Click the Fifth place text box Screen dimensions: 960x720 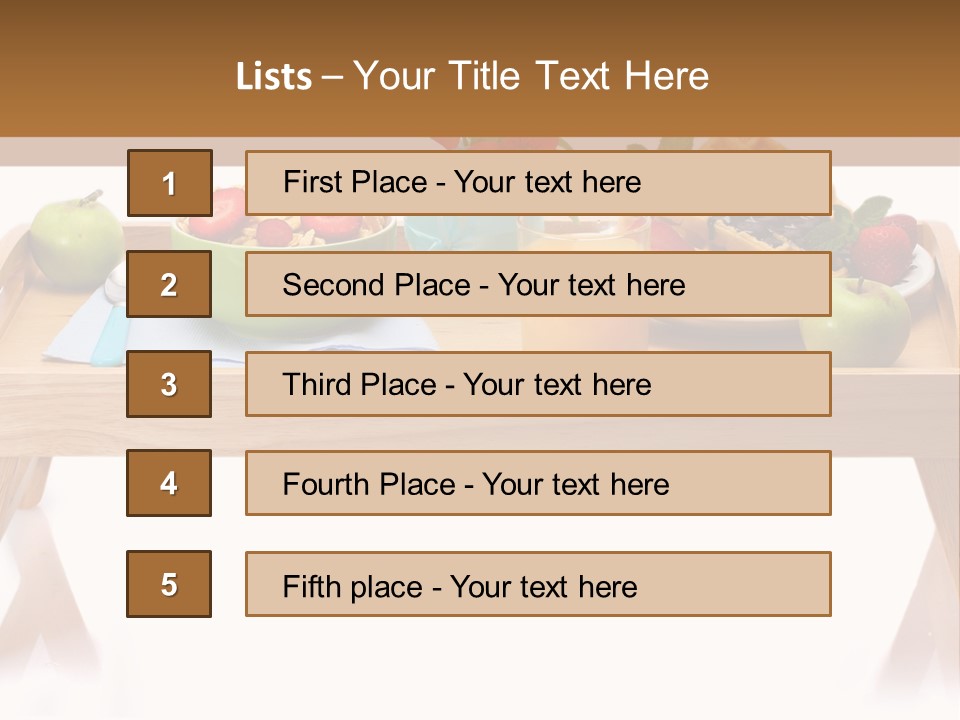(x=538, y=584)
